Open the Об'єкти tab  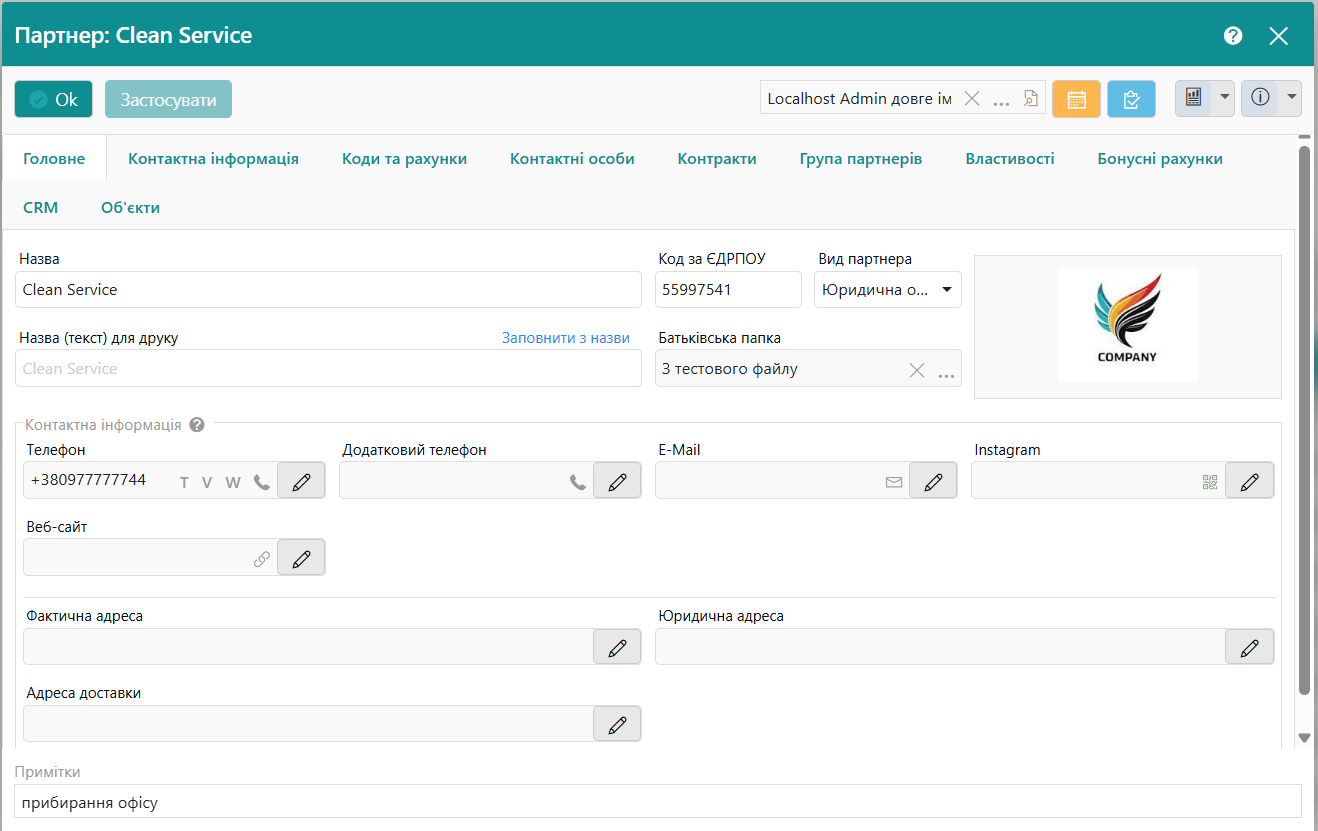[131, 208]
